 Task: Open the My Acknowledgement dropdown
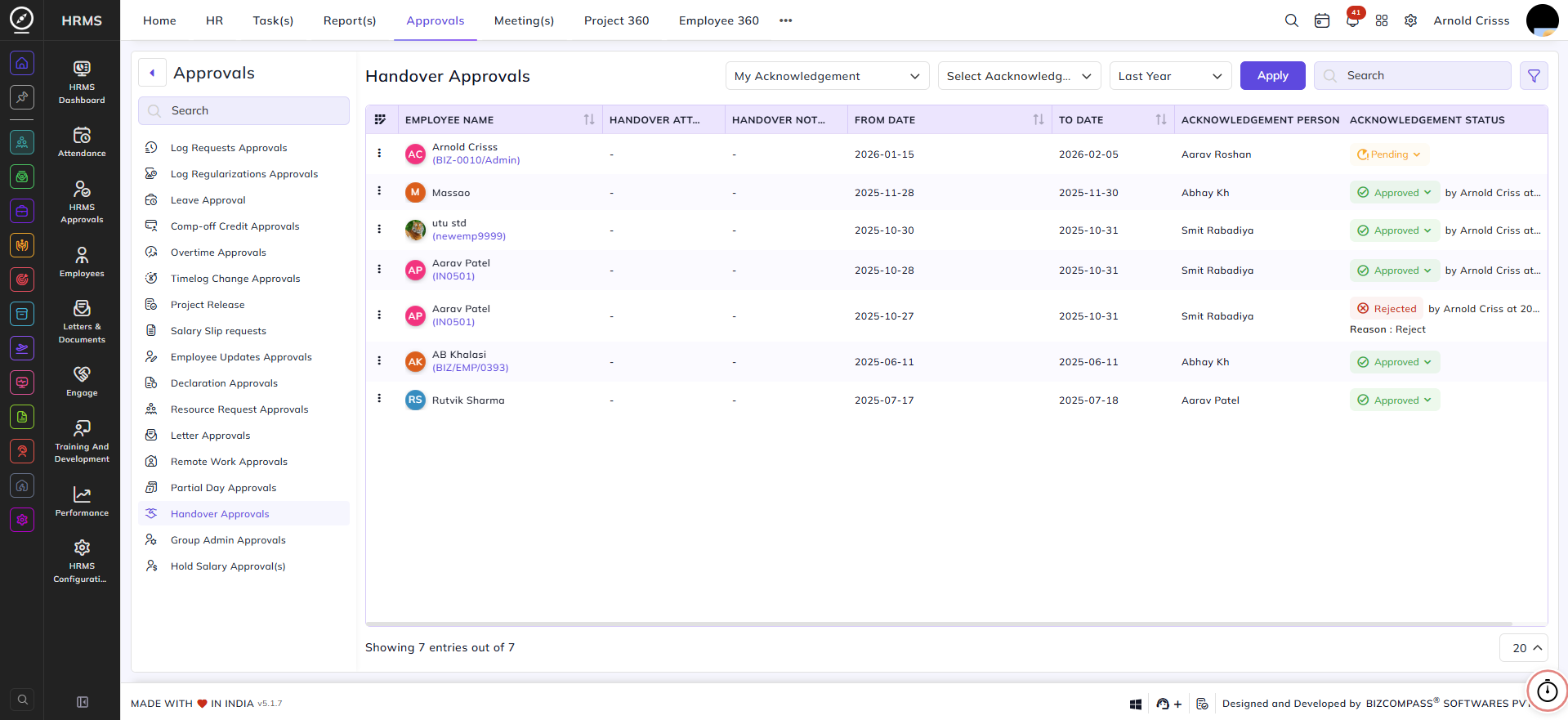click(827, 76)
